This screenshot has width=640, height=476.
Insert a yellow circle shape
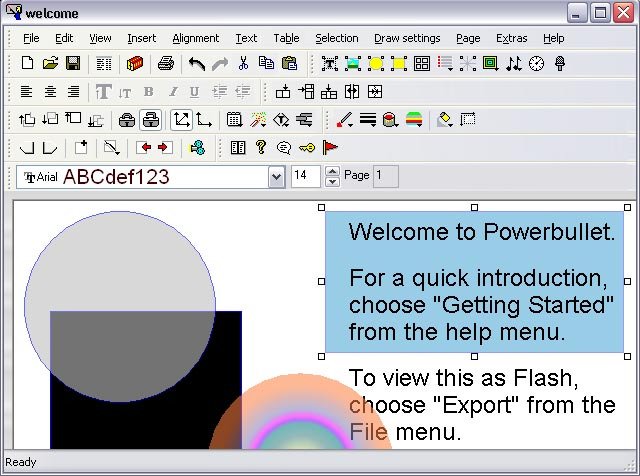coord(376,64)
